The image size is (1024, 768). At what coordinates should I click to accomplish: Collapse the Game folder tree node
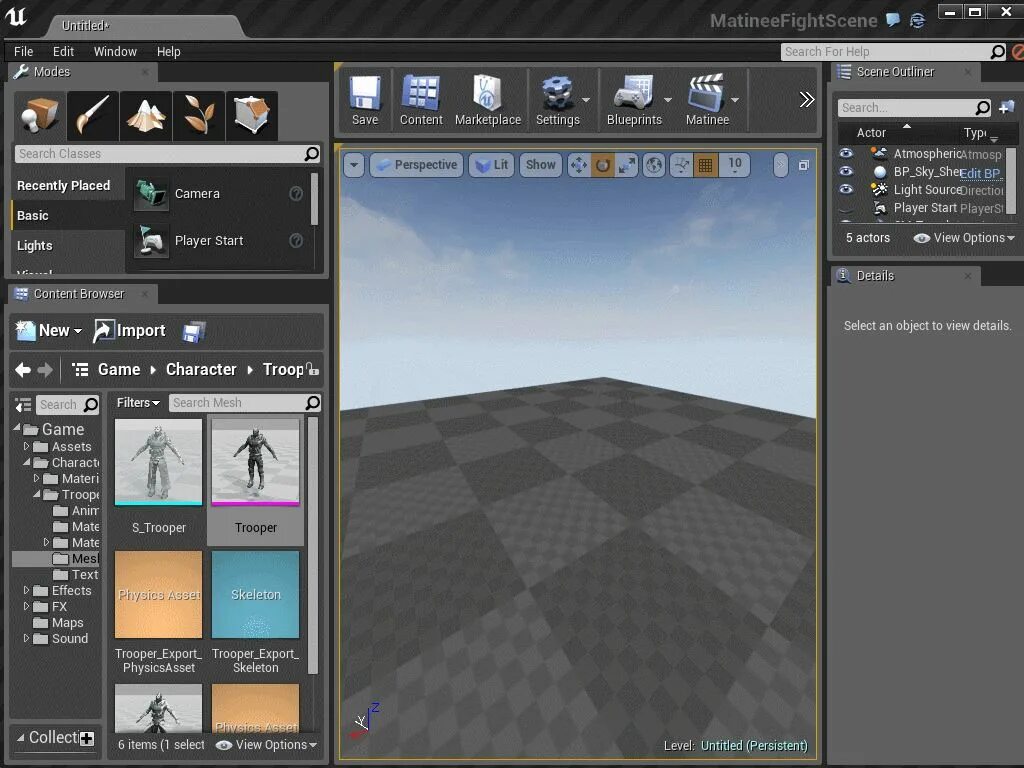point(17,428)
